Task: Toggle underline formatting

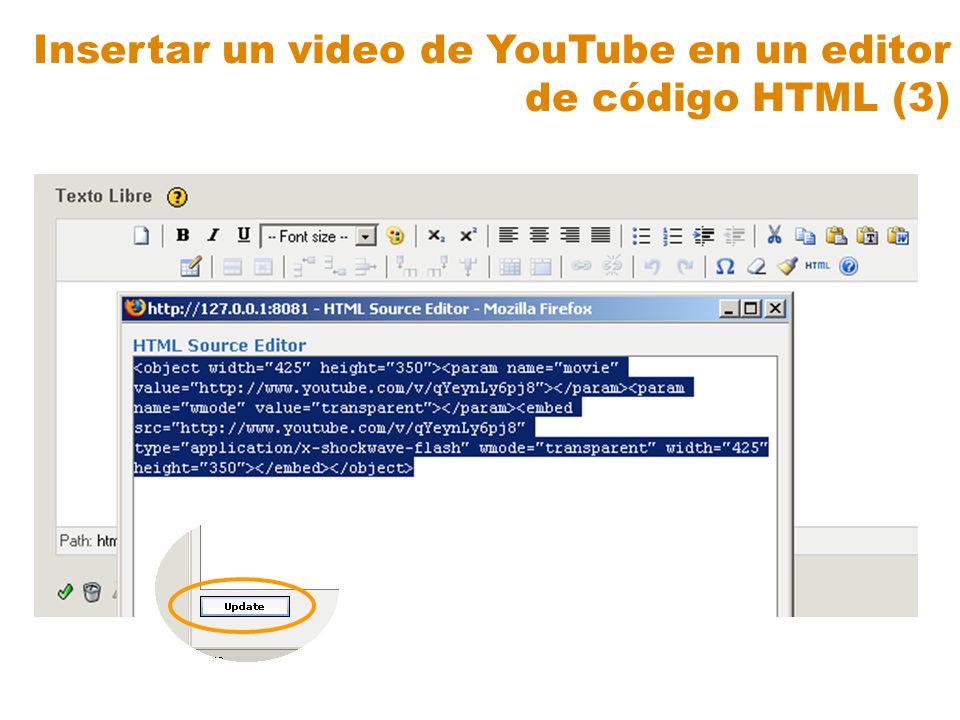Action: pos(244,235)
